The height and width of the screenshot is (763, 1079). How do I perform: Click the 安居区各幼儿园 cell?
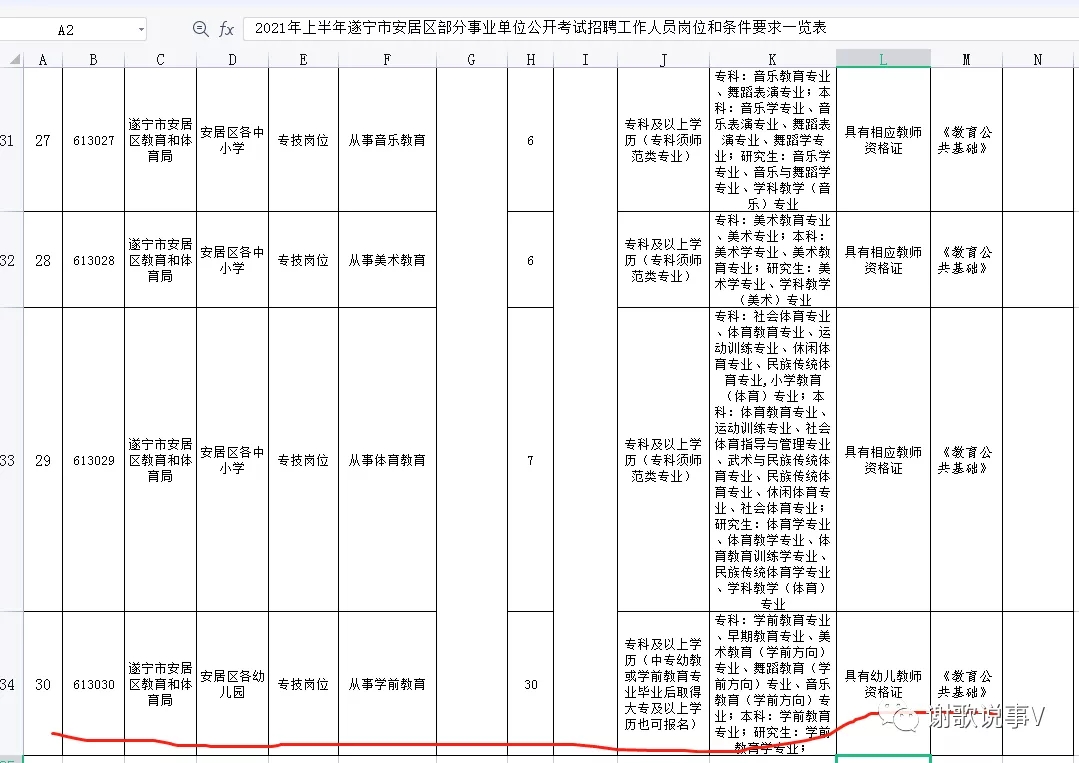232,684
